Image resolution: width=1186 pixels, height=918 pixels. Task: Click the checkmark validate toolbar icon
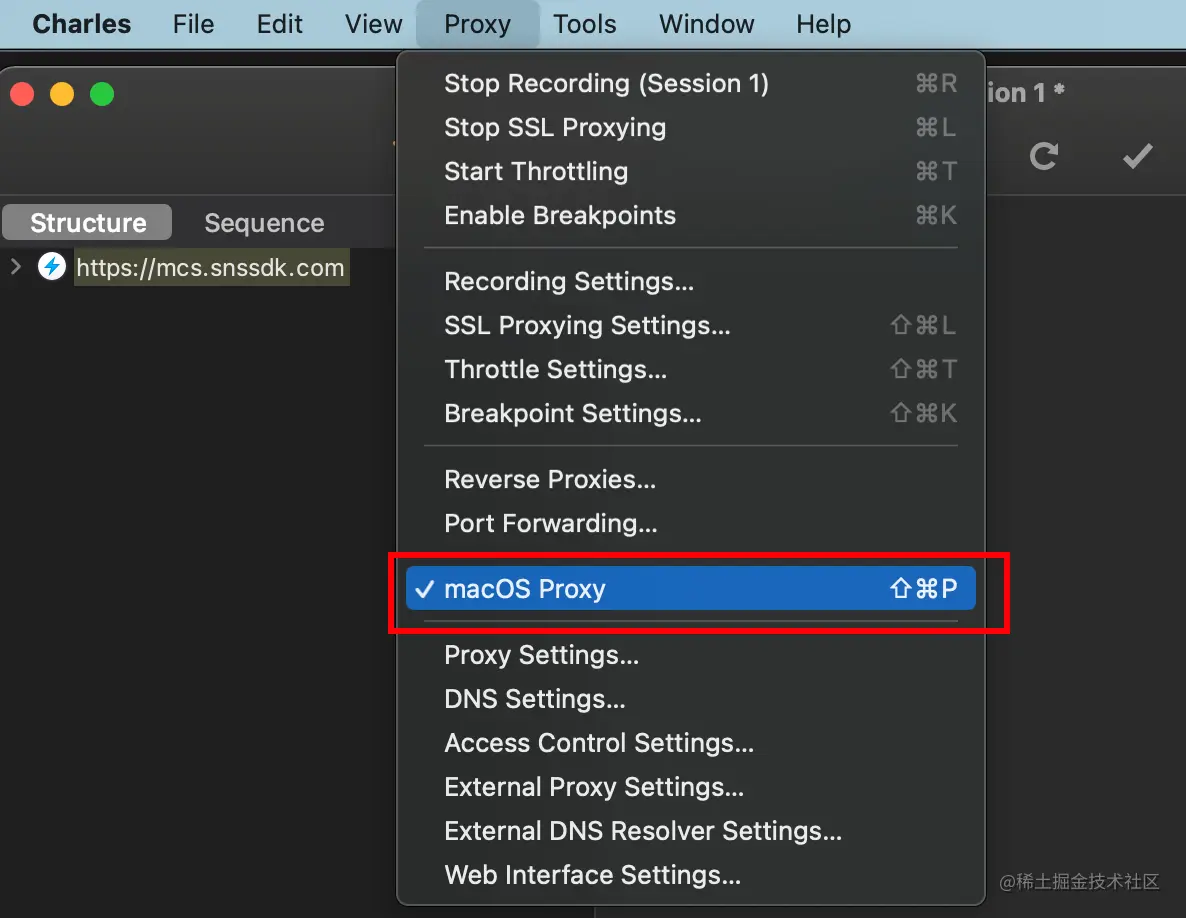1138,157
